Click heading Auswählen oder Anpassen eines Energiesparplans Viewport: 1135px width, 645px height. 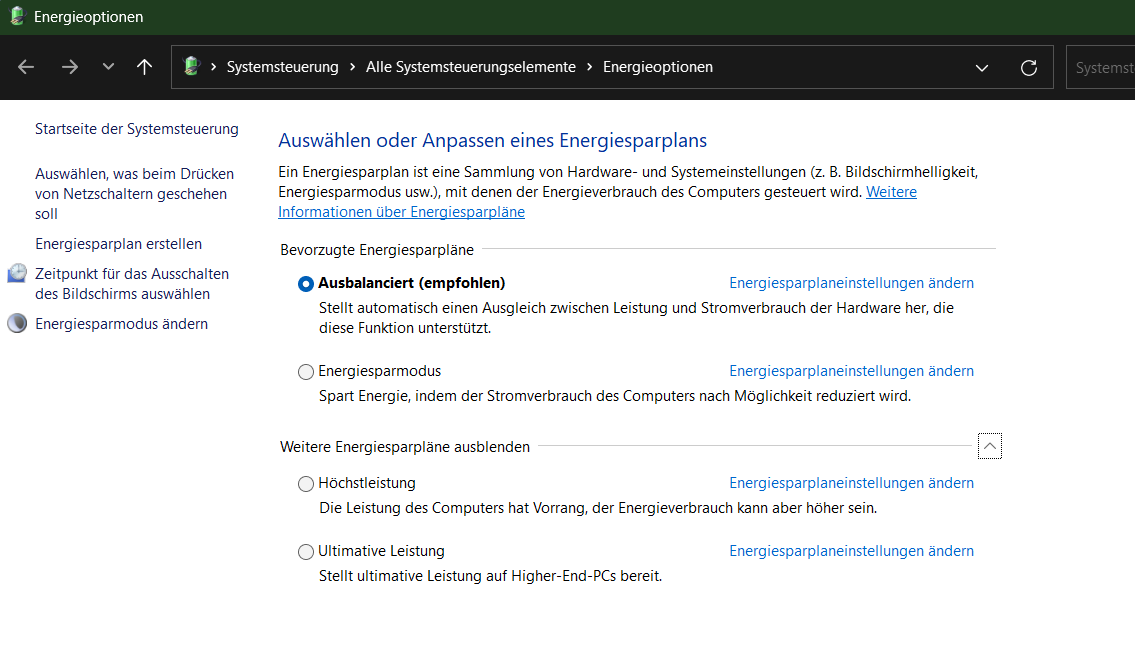click(492, 140)
